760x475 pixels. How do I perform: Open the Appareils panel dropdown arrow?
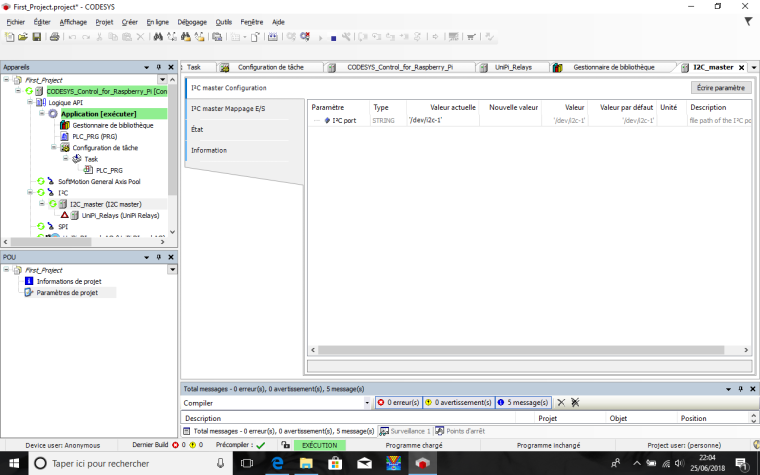pyautogui.click(x=146, y=67)
